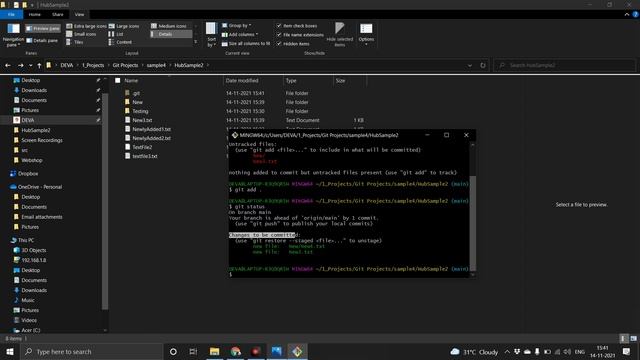Refresh the folder view
Image resolution: width=640 pixels, height=360 pixels.
click(483, 65)
